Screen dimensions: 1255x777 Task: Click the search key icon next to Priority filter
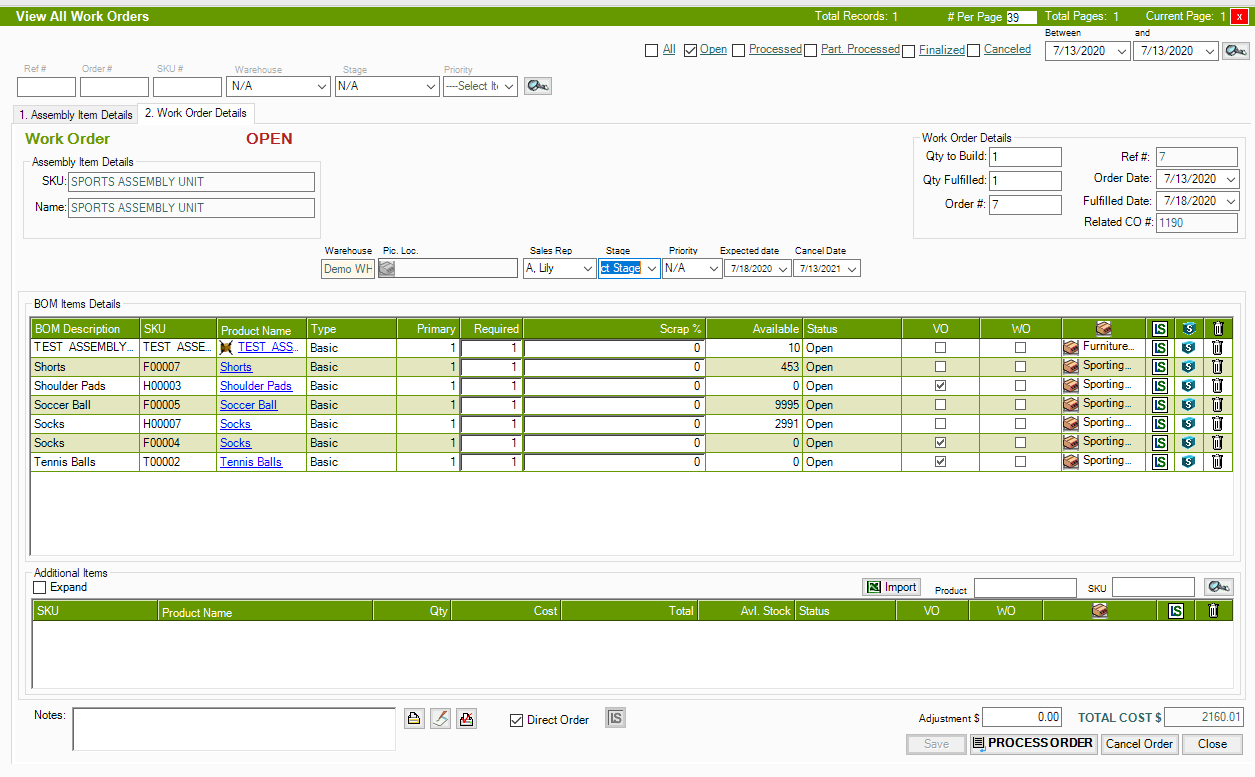[537, 87]
